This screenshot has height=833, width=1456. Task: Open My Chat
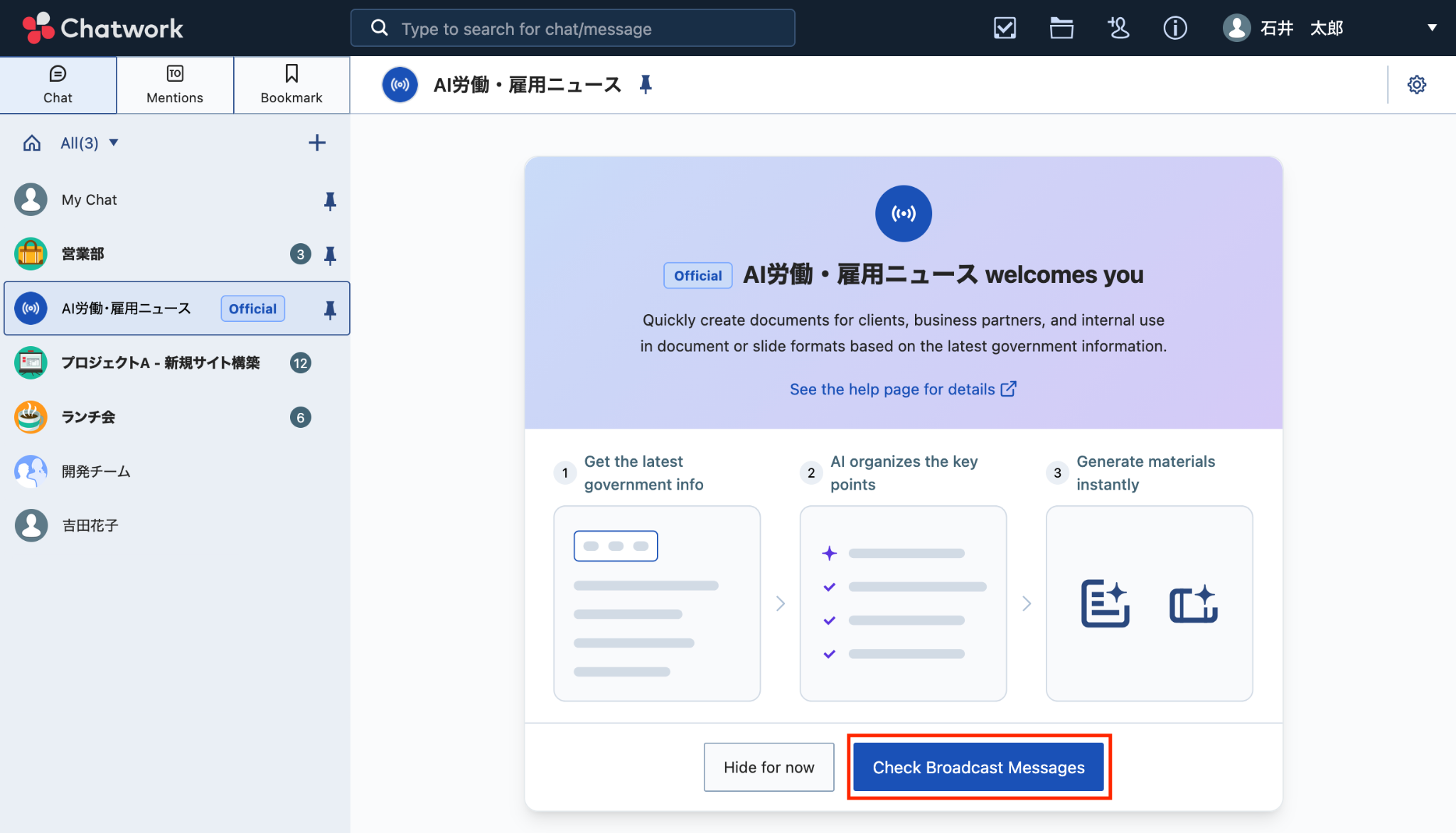point(175,200)
